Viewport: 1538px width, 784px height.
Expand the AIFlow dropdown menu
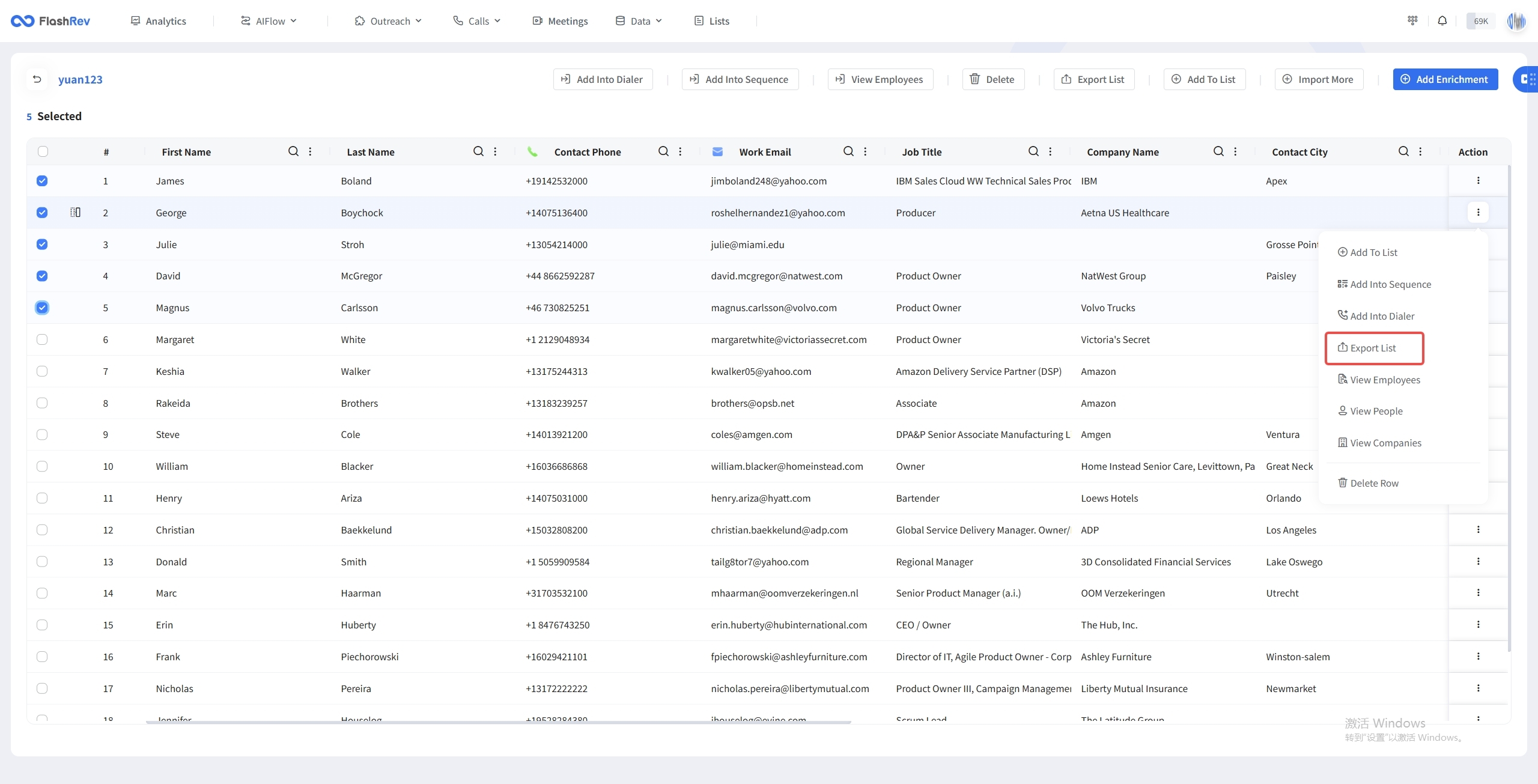click(269, 21)
